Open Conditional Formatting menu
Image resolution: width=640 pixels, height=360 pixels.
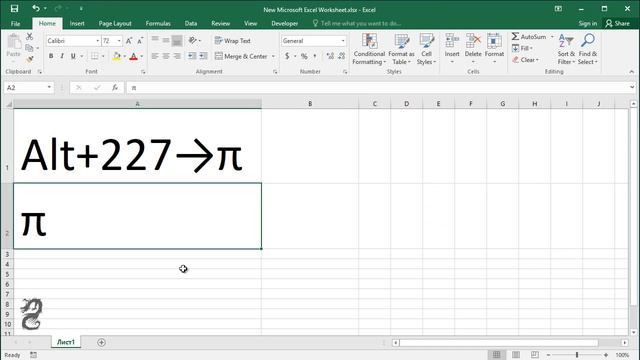(x=369, y=49)
